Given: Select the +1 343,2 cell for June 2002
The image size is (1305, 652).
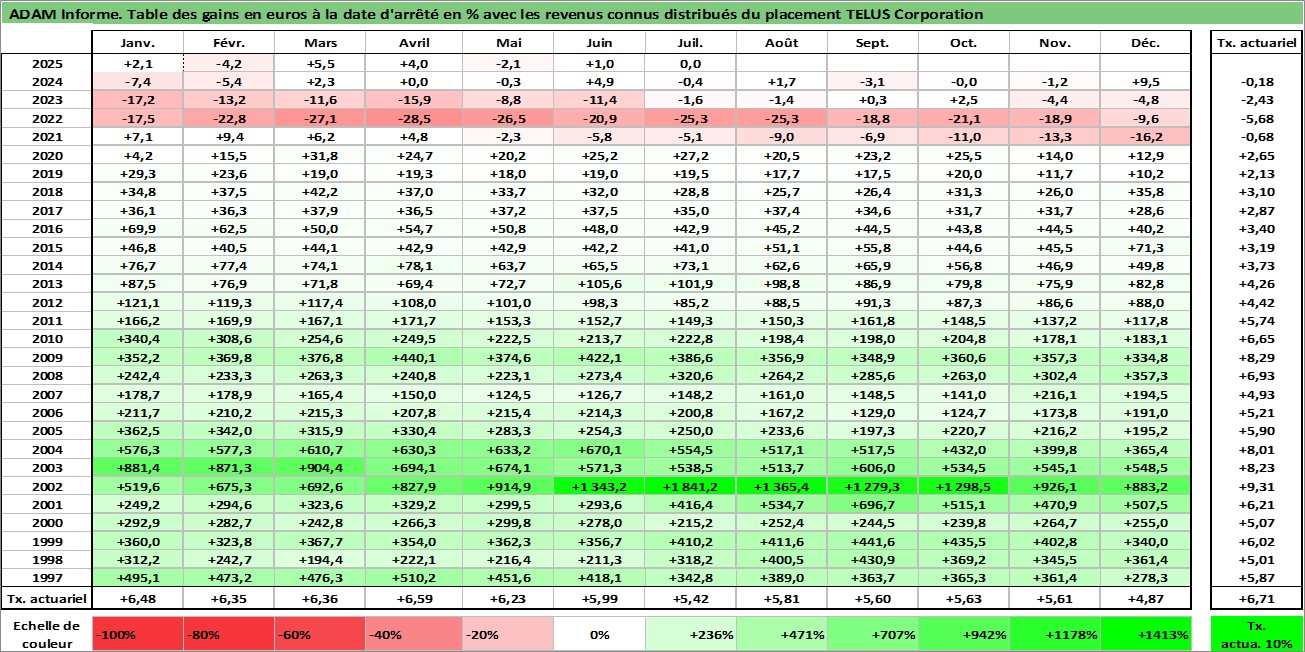Looking at the screenshot, I should [x=600, y=487].
